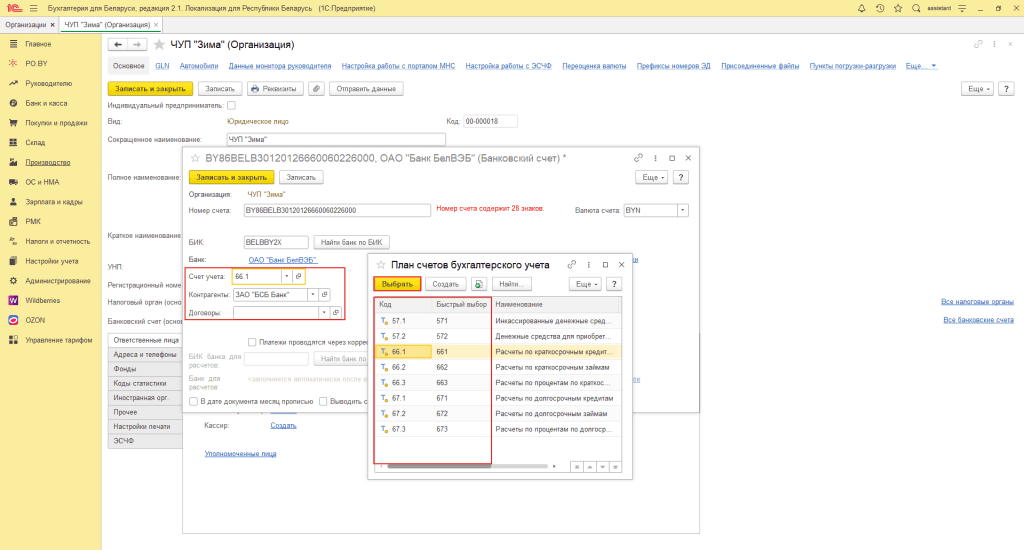The image size is (1024, 550).
Task: Click the Номер счета input field
Action: [336, 211]
